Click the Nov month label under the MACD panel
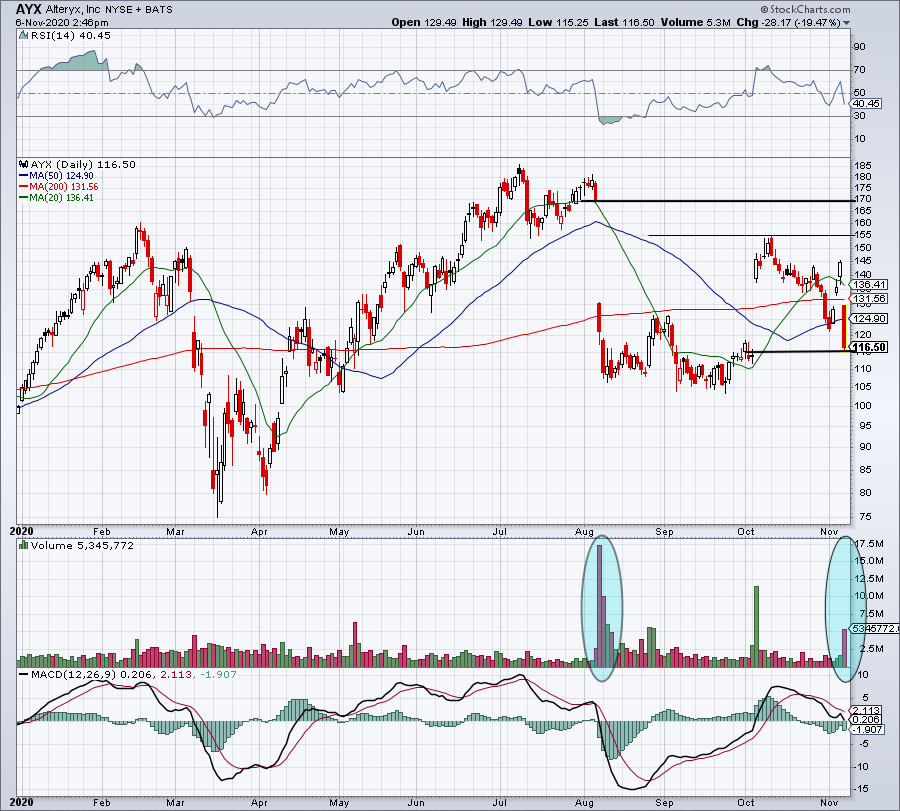Screen dimensions: 900x811 (x=829, y=802)
